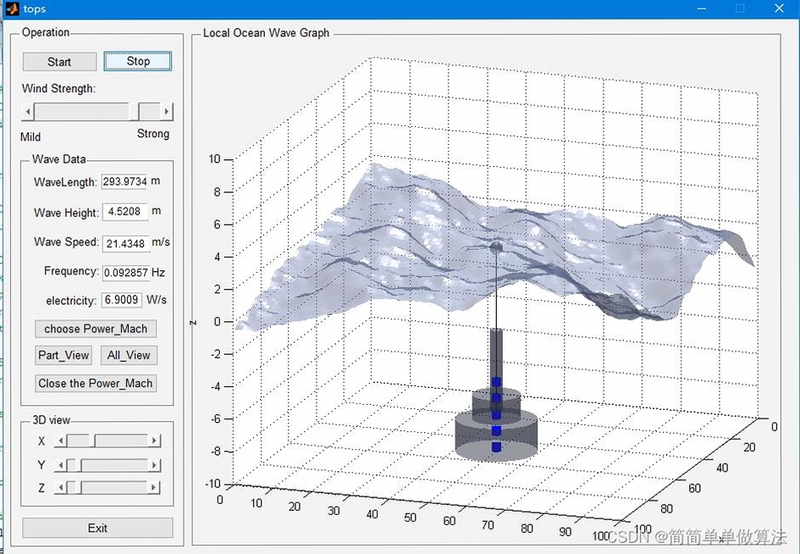Click the z-axis tick label 10
This screenshot has width=800, height=554.
(214, 159)
